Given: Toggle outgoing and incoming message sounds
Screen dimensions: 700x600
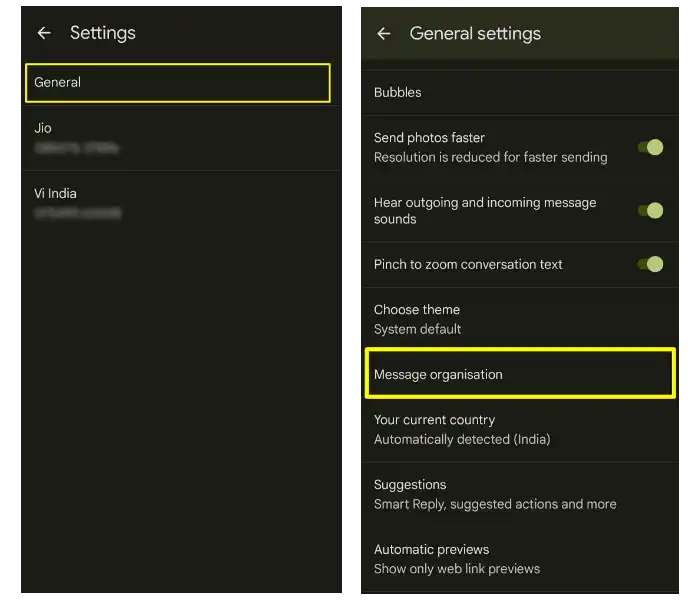Looking at the screenshot, I should [650, 210].
